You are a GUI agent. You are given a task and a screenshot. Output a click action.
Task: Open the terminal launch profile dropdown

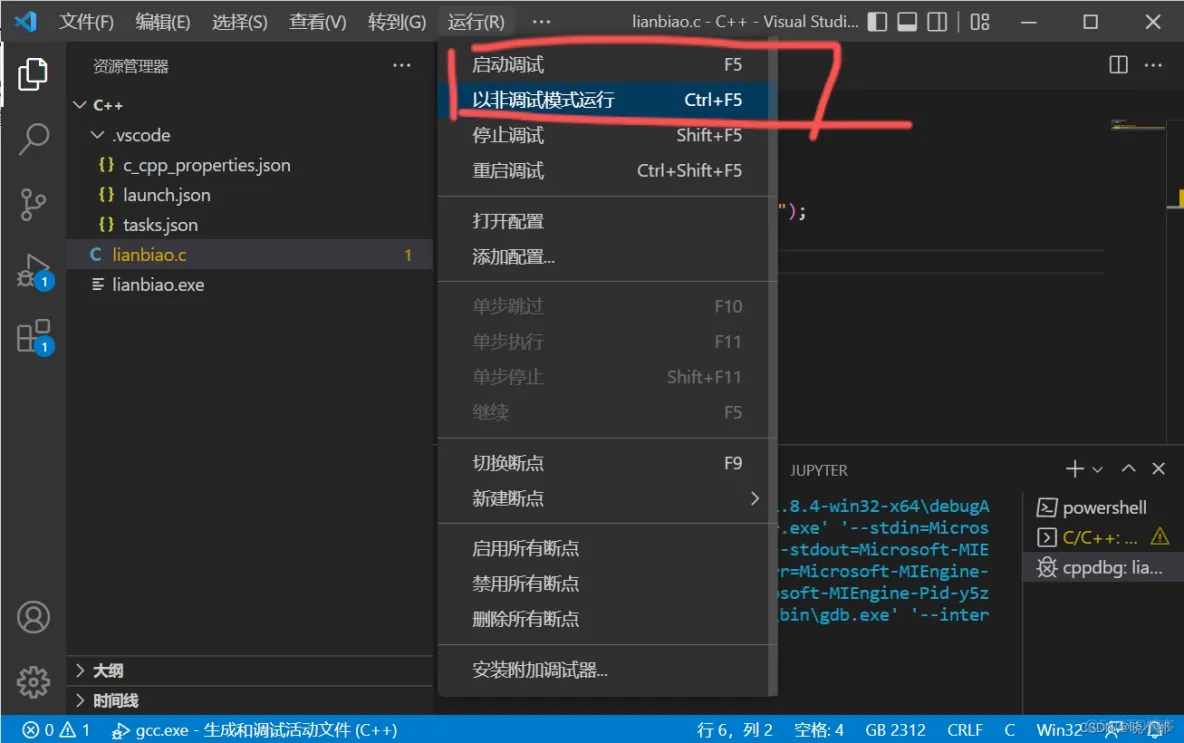[x=1097, y=470]
